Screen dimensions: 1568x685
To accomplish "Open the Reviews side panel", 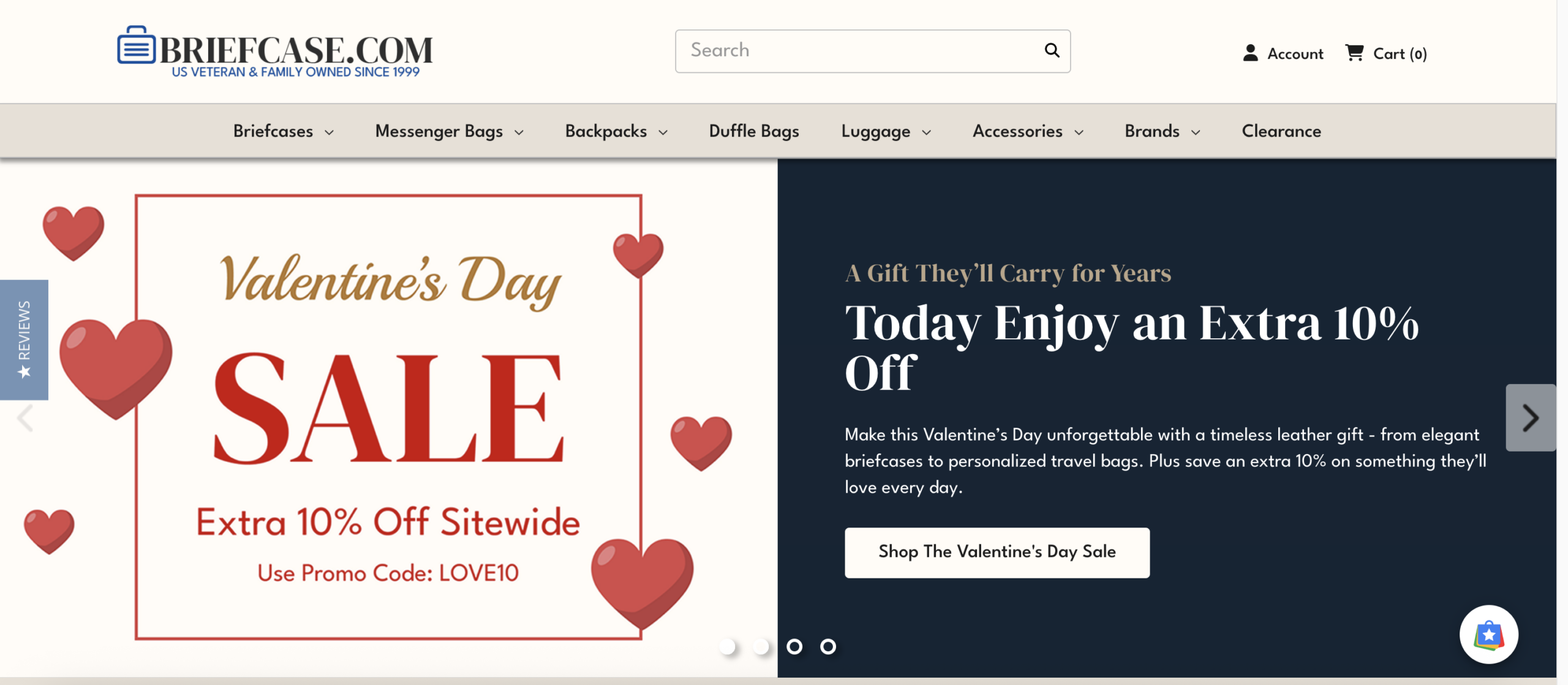I will [x=24, y=339].
